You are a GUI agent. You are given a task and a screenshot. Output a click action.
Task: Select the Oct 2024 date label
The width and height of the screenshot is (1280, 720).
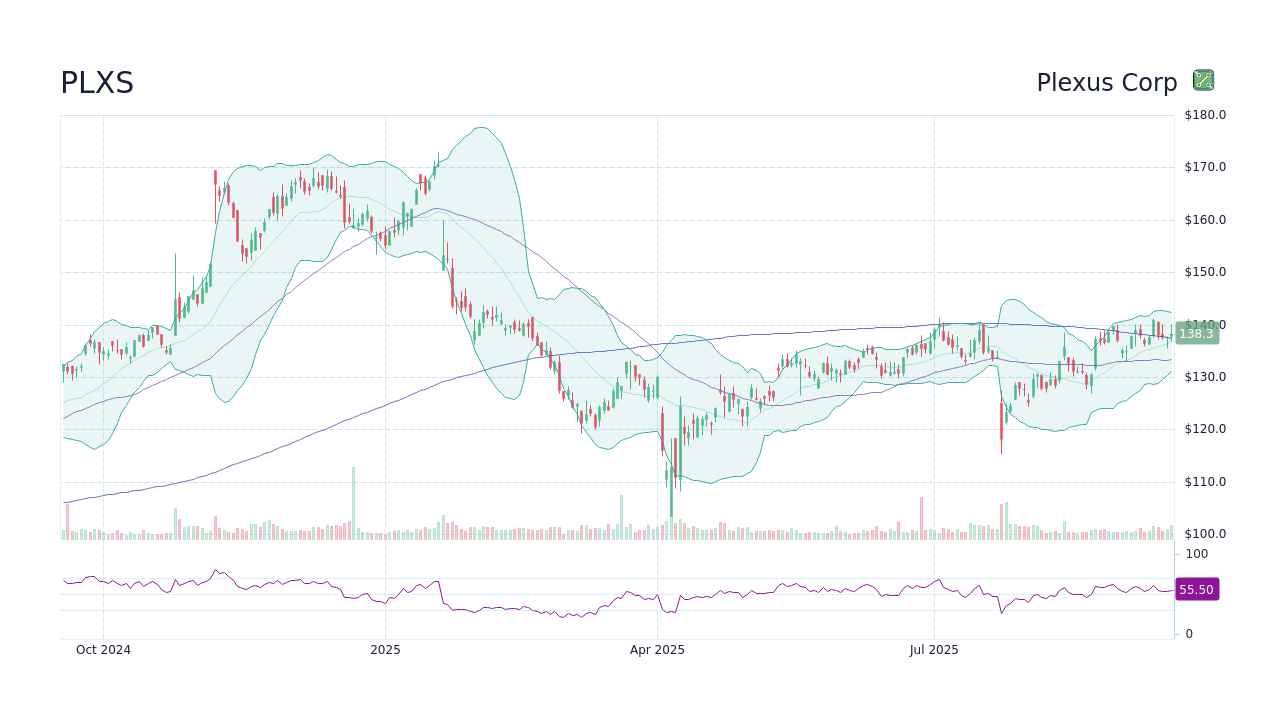[x=103, y=650]
